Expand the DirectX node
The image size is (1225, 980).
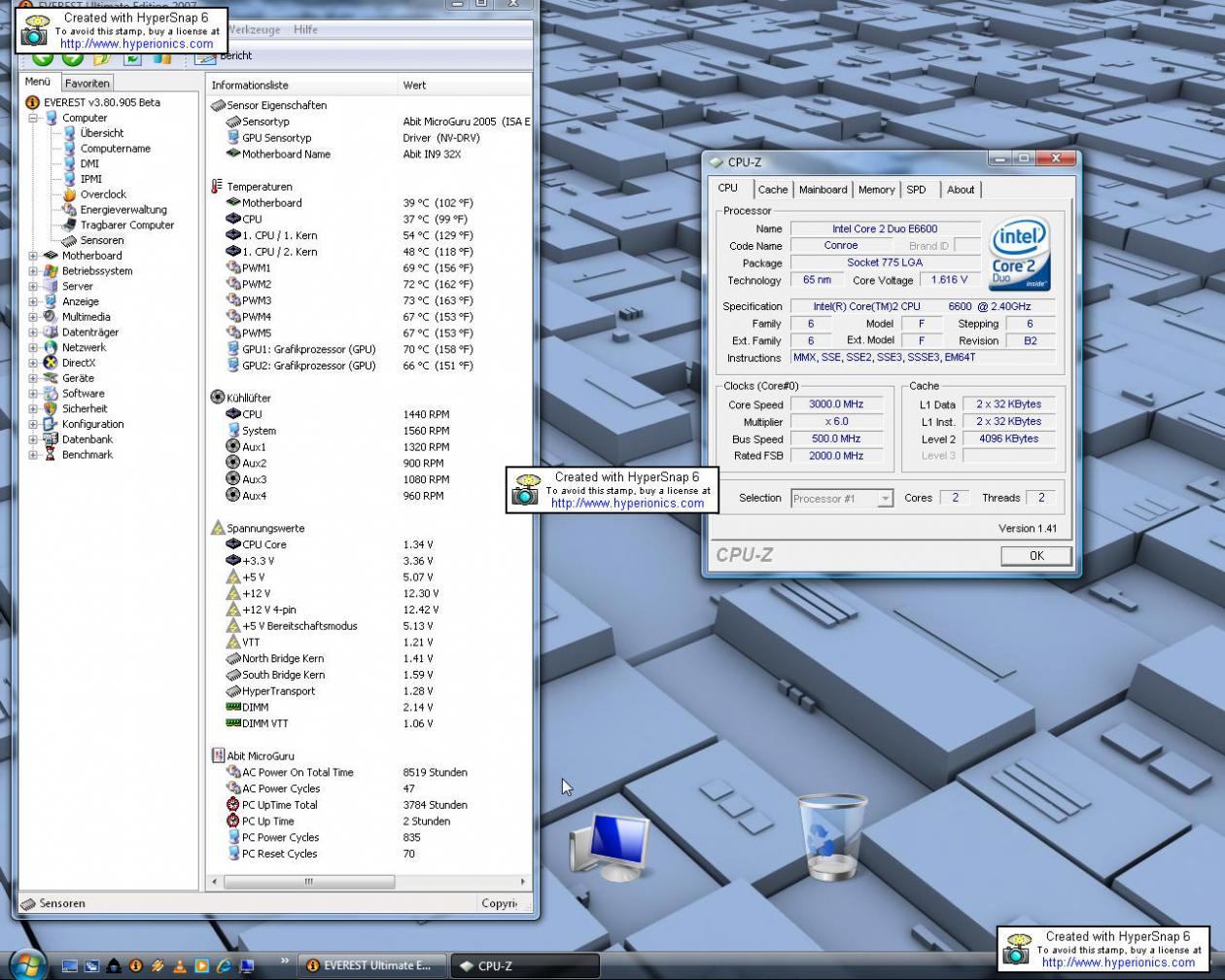(x=33, y=363)
